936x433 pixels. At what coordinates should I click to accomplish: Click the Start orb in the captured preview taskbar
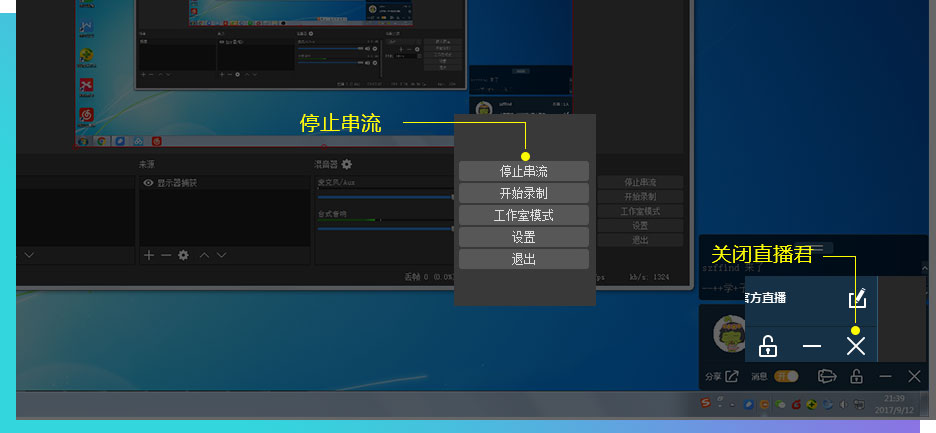click(x=83, y=142)
